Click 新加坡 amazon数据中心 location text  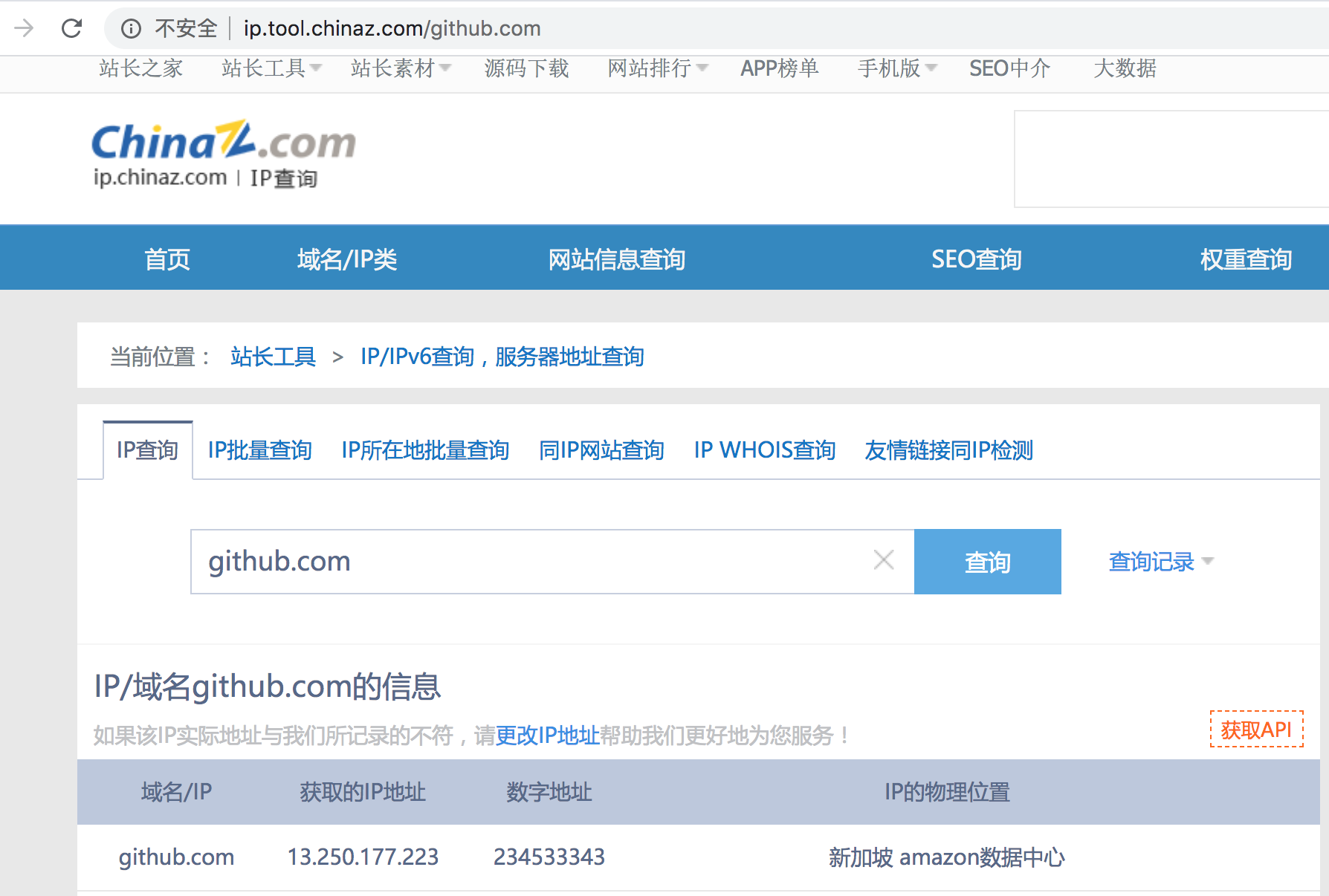coord(947,857)
